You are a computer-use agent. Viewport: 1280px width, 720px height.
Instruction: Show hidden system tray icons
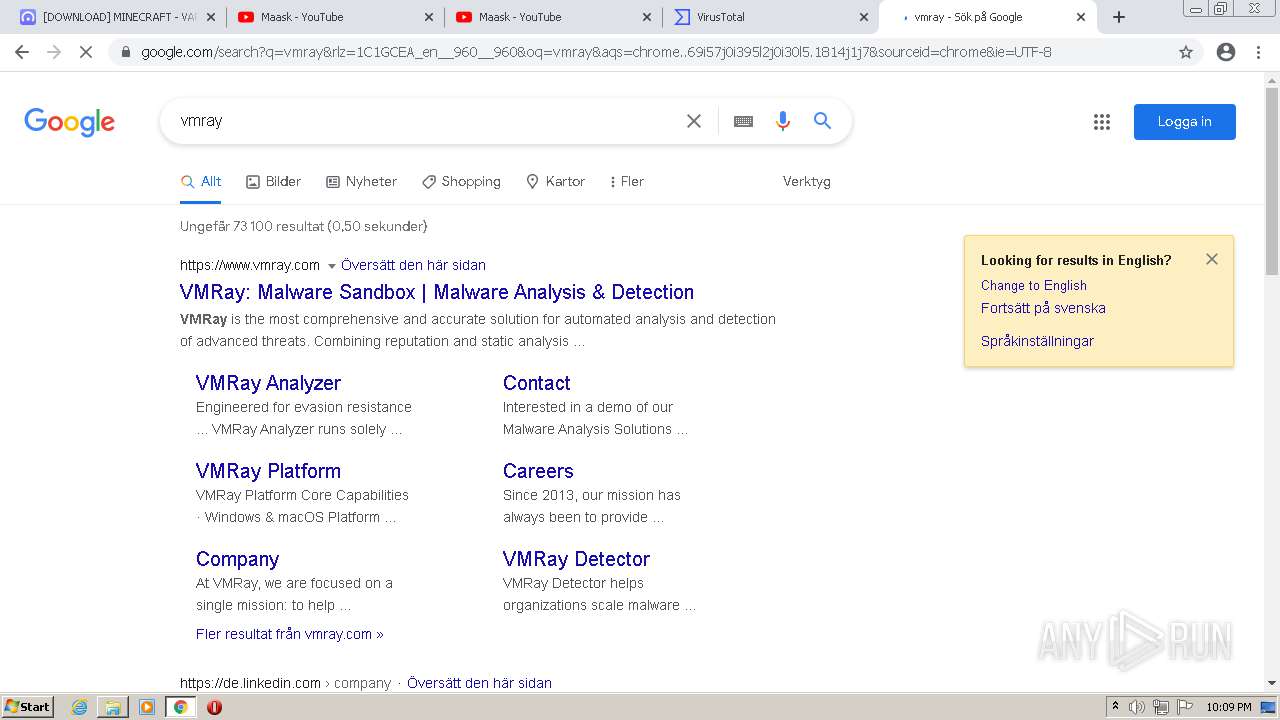coord(1115,707)
